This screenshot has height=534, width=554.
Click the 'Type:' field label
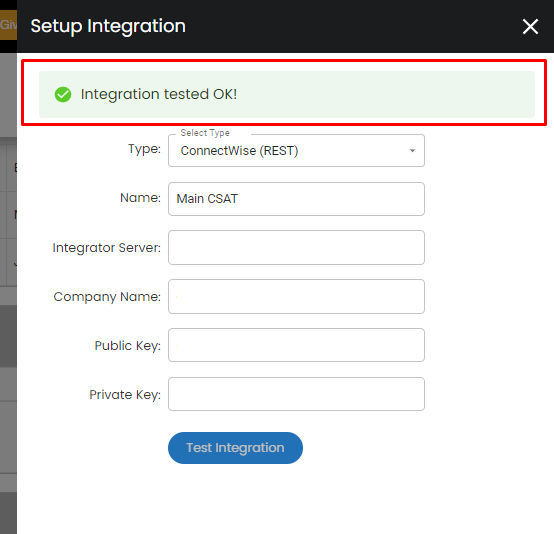[144, 149]
